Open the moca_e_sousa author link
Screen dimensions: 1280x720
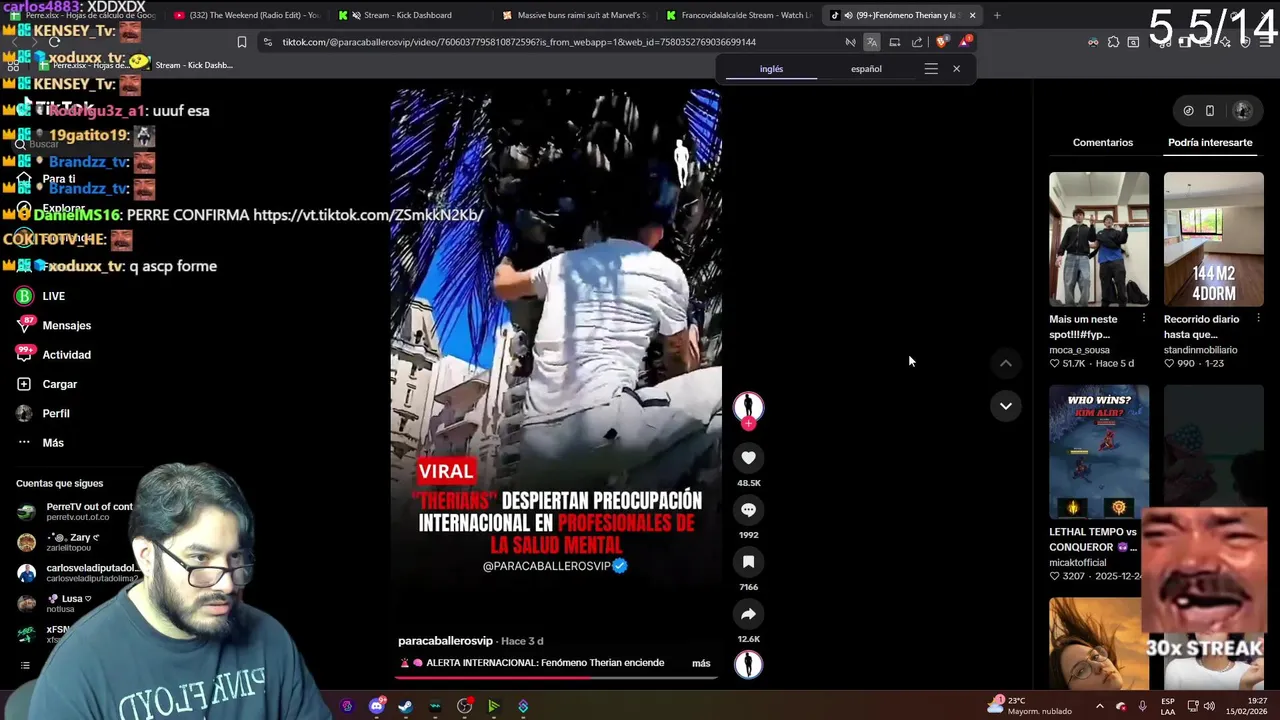pos(1079,350)
